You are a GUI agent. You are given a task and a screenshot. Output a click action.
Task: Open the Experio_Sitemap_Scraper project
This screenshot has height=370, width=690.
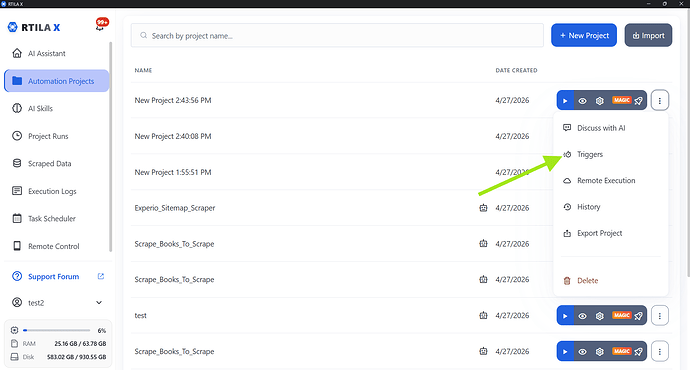coord(175,208)
